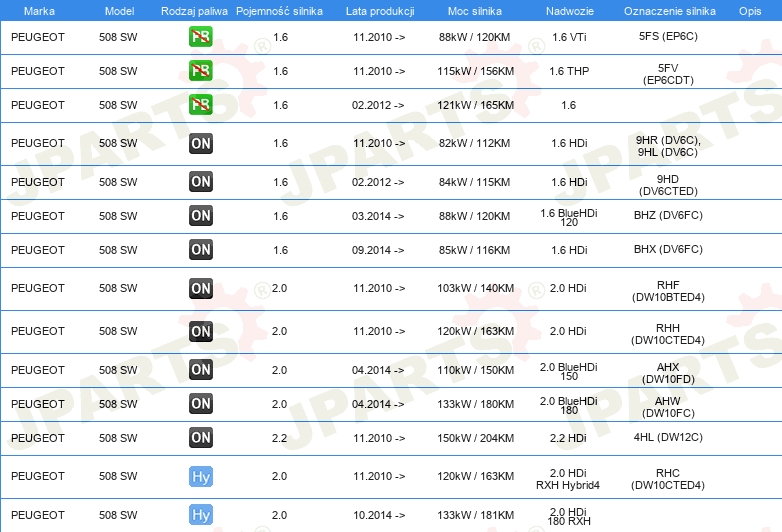Screen dimensions: 782x532
Task: Click body type 2.0 HDi RXH Hybrid4
Action: click(x=568, y=479)
